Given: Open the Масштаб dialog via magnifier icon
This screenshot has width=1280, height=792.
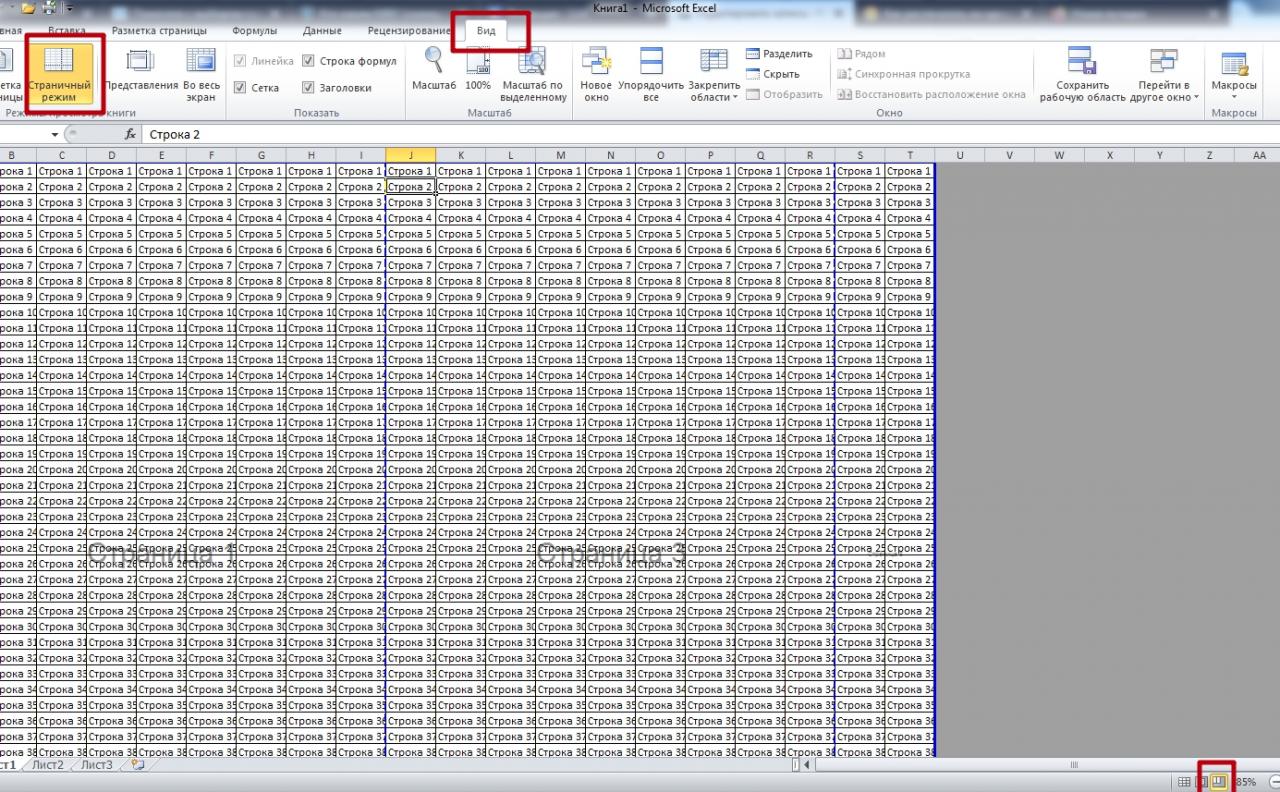Looking at the screenshot, I should pos(433,72).
